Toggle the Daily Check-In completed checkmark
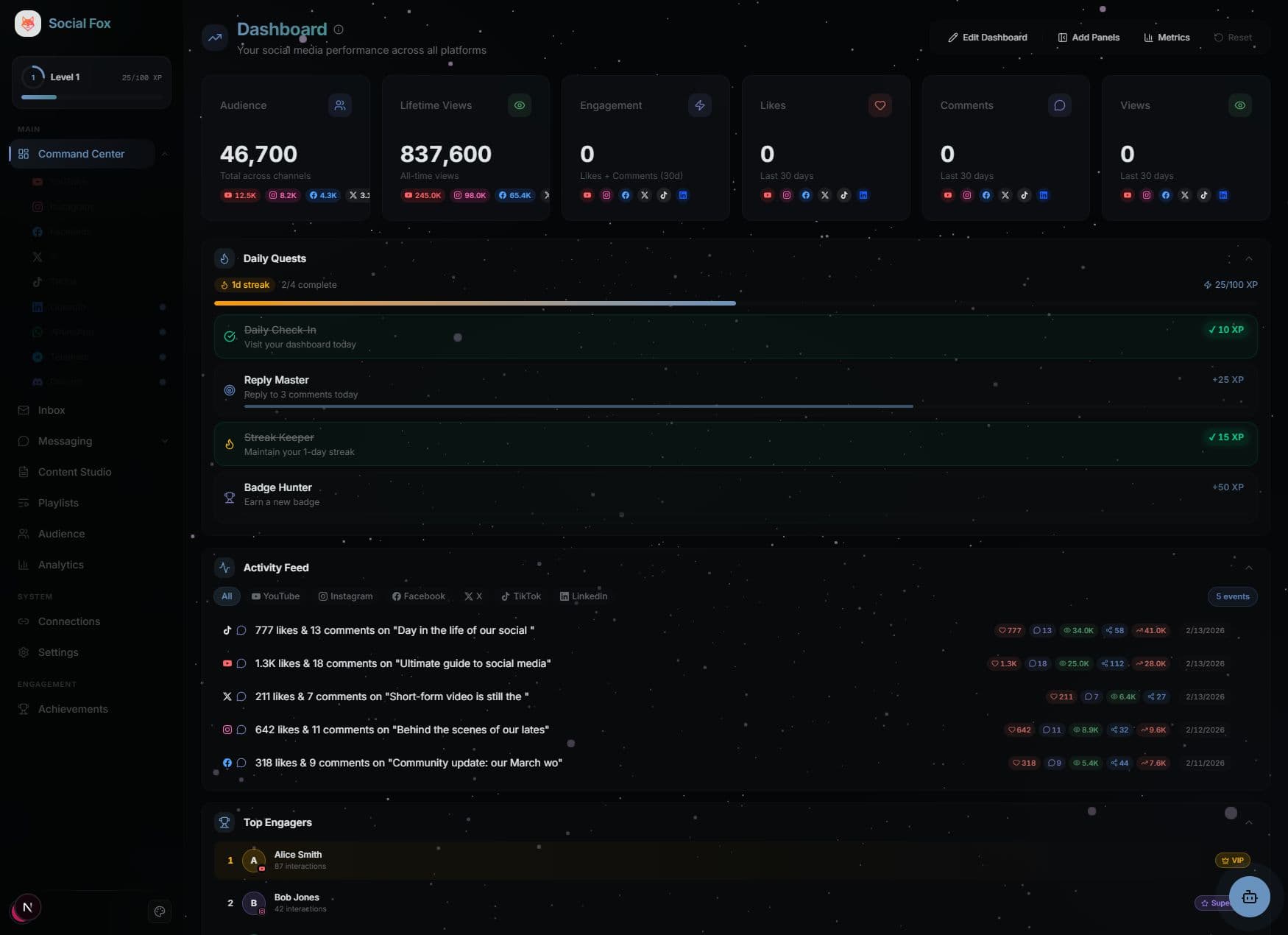 [x=230, y=336]
